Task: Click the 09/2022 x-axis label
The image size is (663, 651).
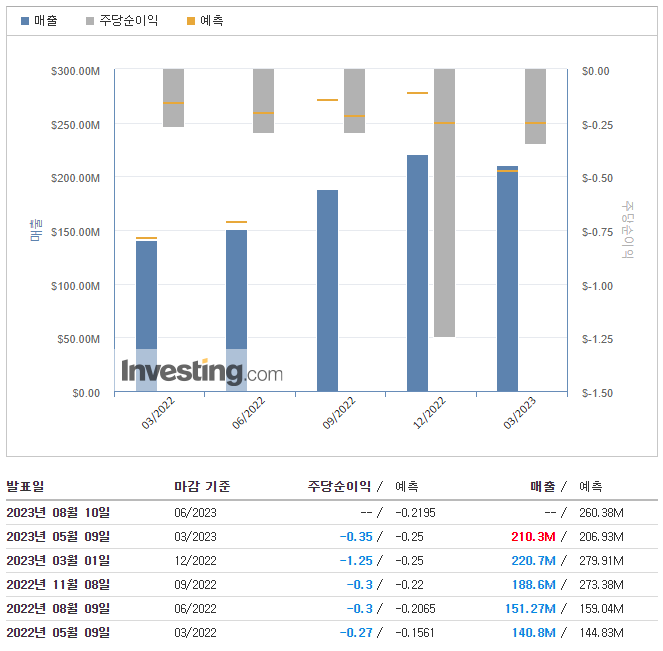Action: pos(339,413)
